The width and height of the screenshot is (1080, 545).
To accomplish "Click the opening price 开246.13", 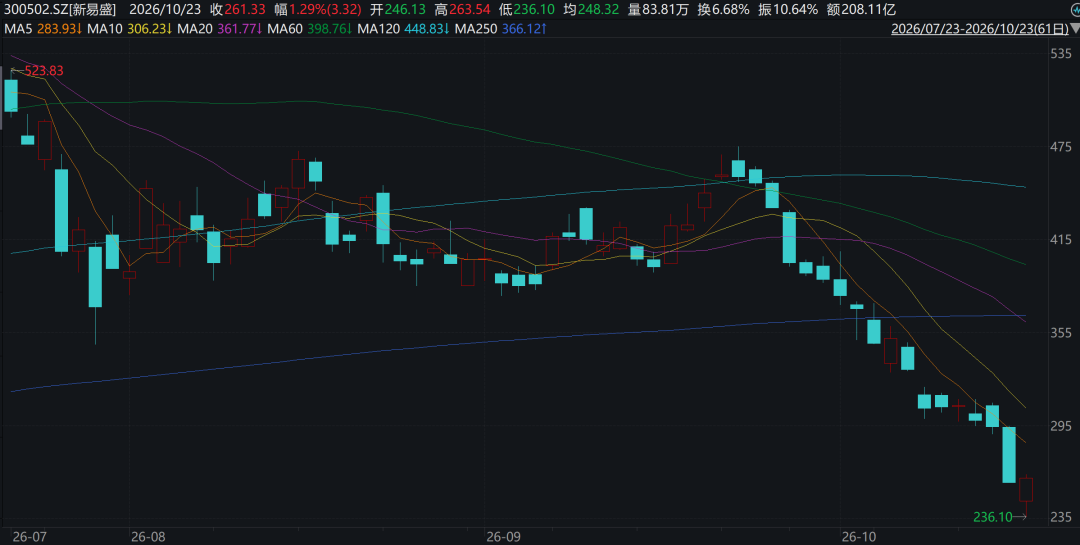I will point(398,10).
